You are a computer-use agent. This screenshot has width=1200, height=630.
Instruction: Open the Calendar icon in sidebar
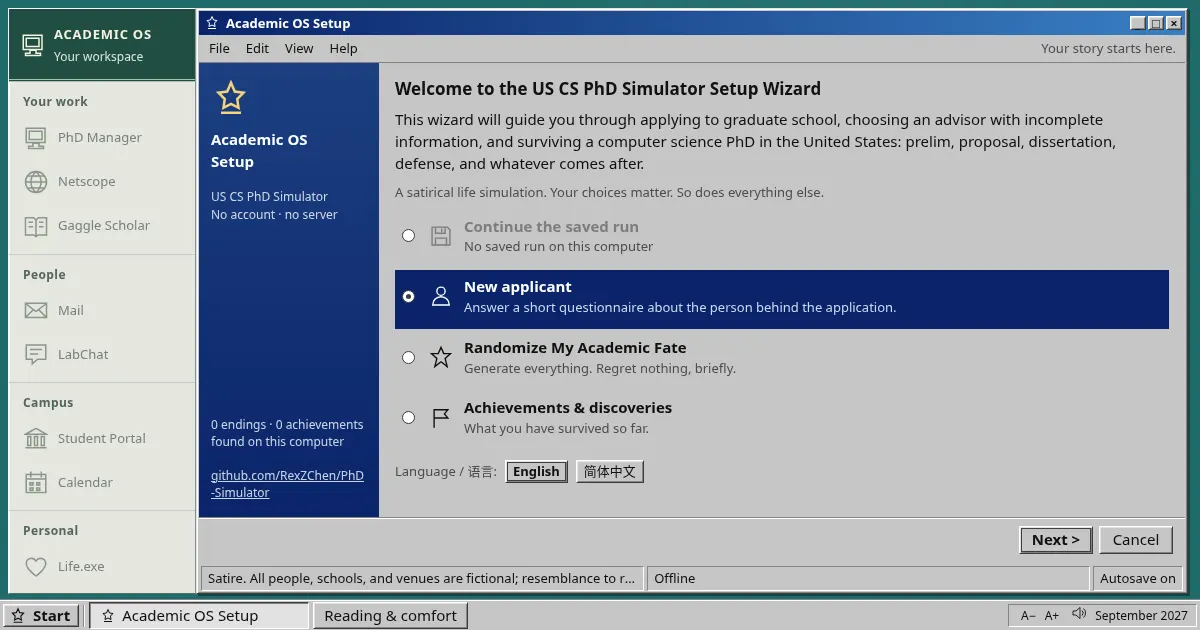(x=36, y=483)
